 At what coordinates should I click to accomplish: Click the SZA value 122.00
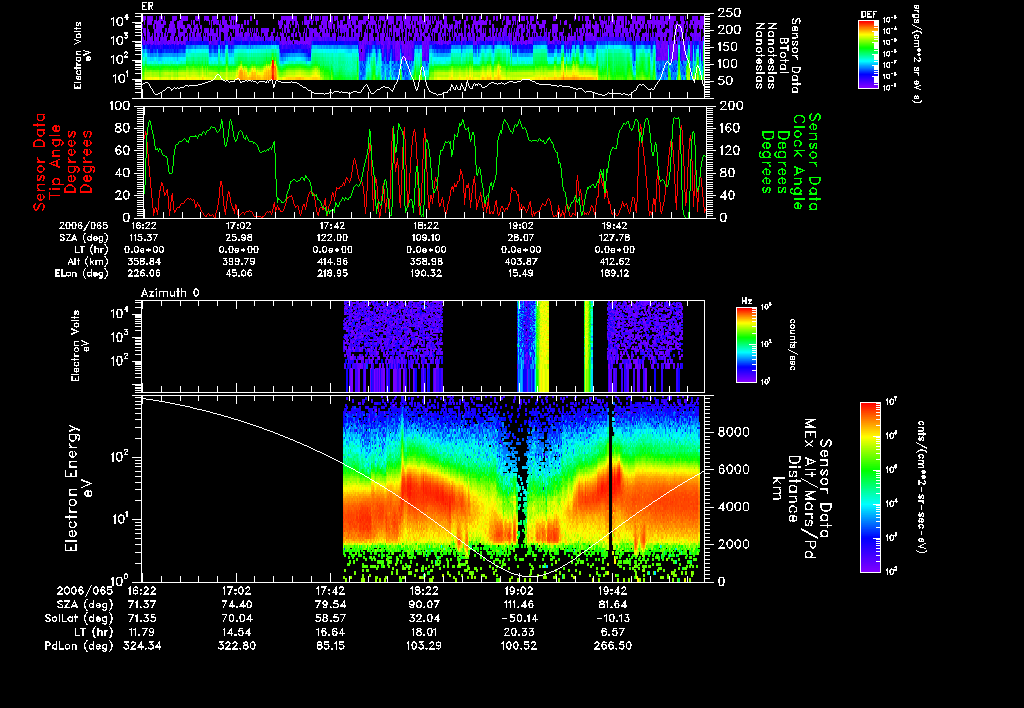coord(332,238)
